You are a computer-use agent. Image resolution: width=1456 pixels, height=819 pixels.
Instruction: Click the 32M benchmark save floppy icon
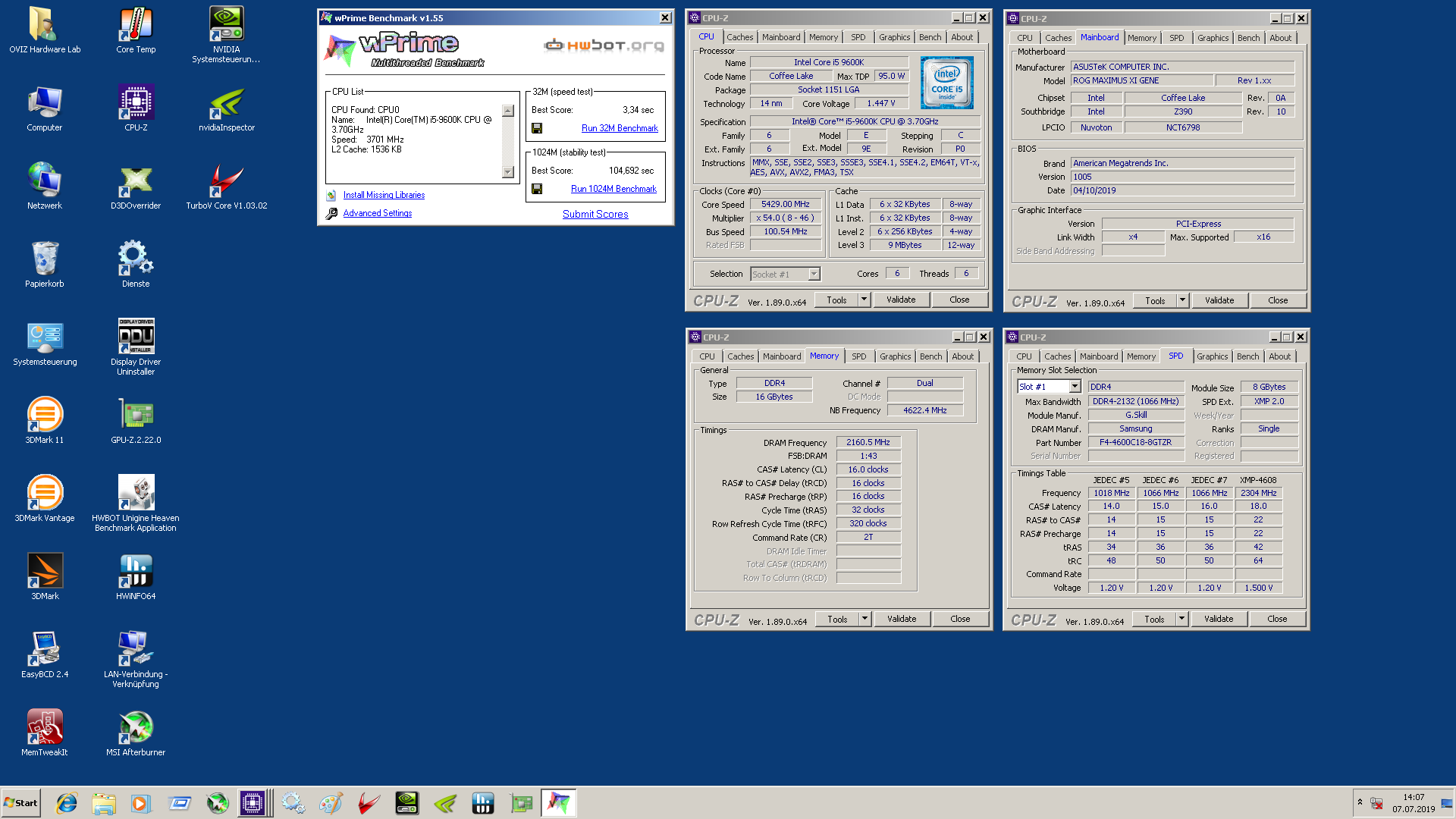537,128
